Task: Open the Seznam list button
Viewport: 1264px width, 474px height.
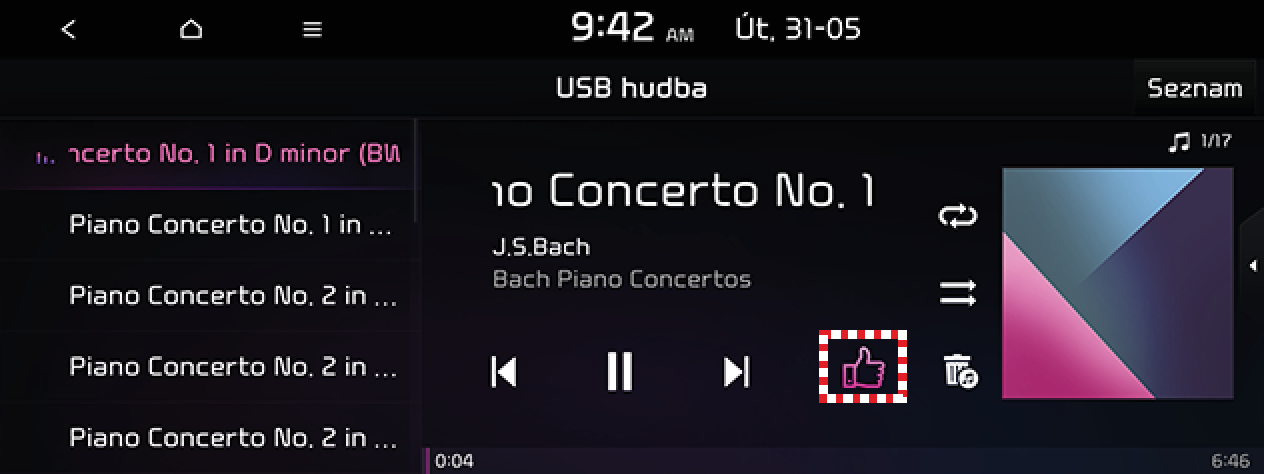Action: coord(1195,88)
